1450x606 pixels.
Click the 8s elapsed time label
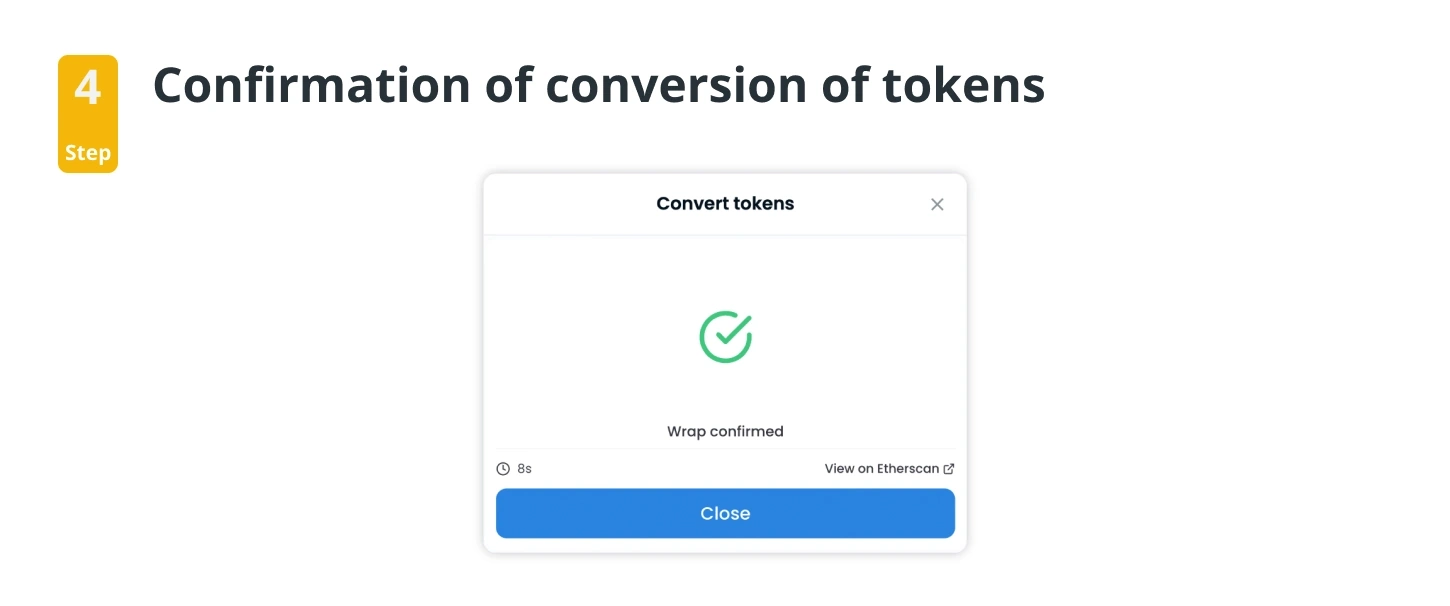pyautogui.click(x=524, y=468)
